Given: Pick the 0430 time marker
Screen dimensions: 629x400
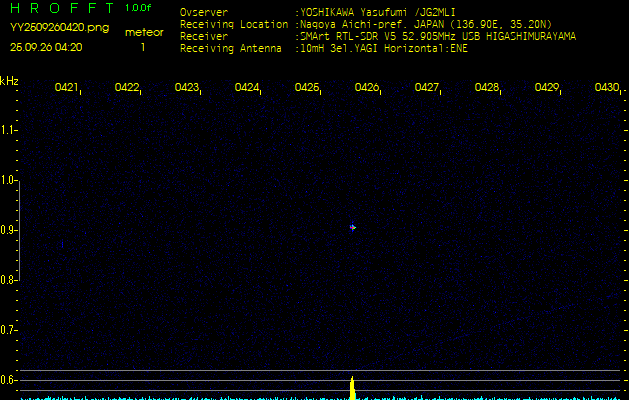Looking at the screenshot, I should coord(606,88).
